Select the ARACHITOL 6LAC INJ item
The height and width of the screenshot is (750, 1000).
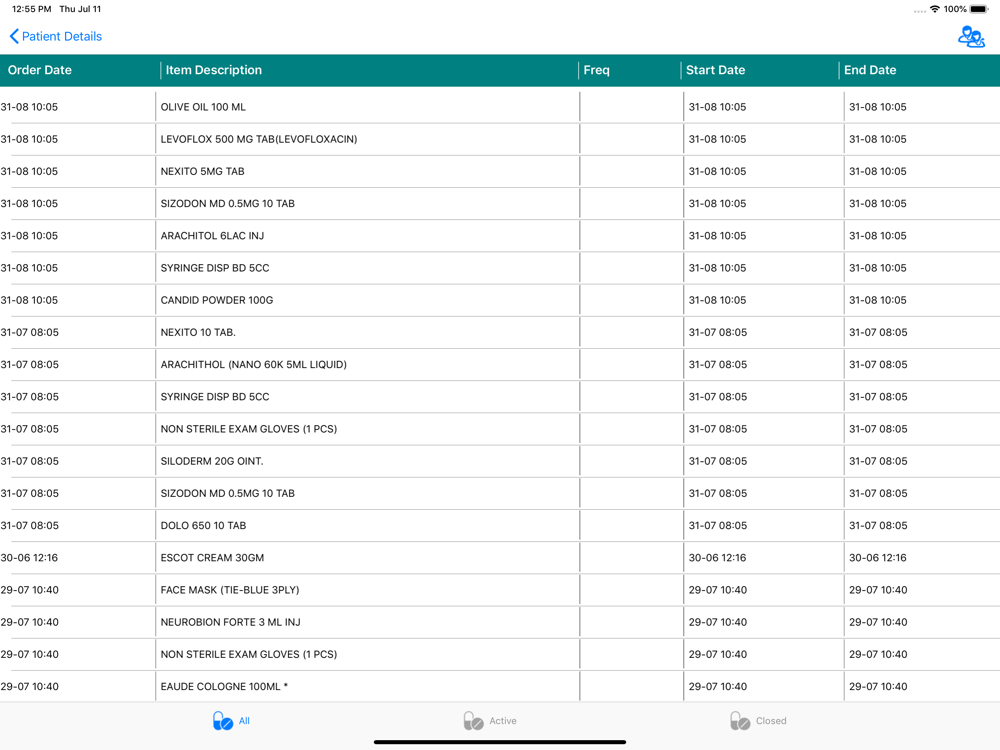click(x=212, y=236)
